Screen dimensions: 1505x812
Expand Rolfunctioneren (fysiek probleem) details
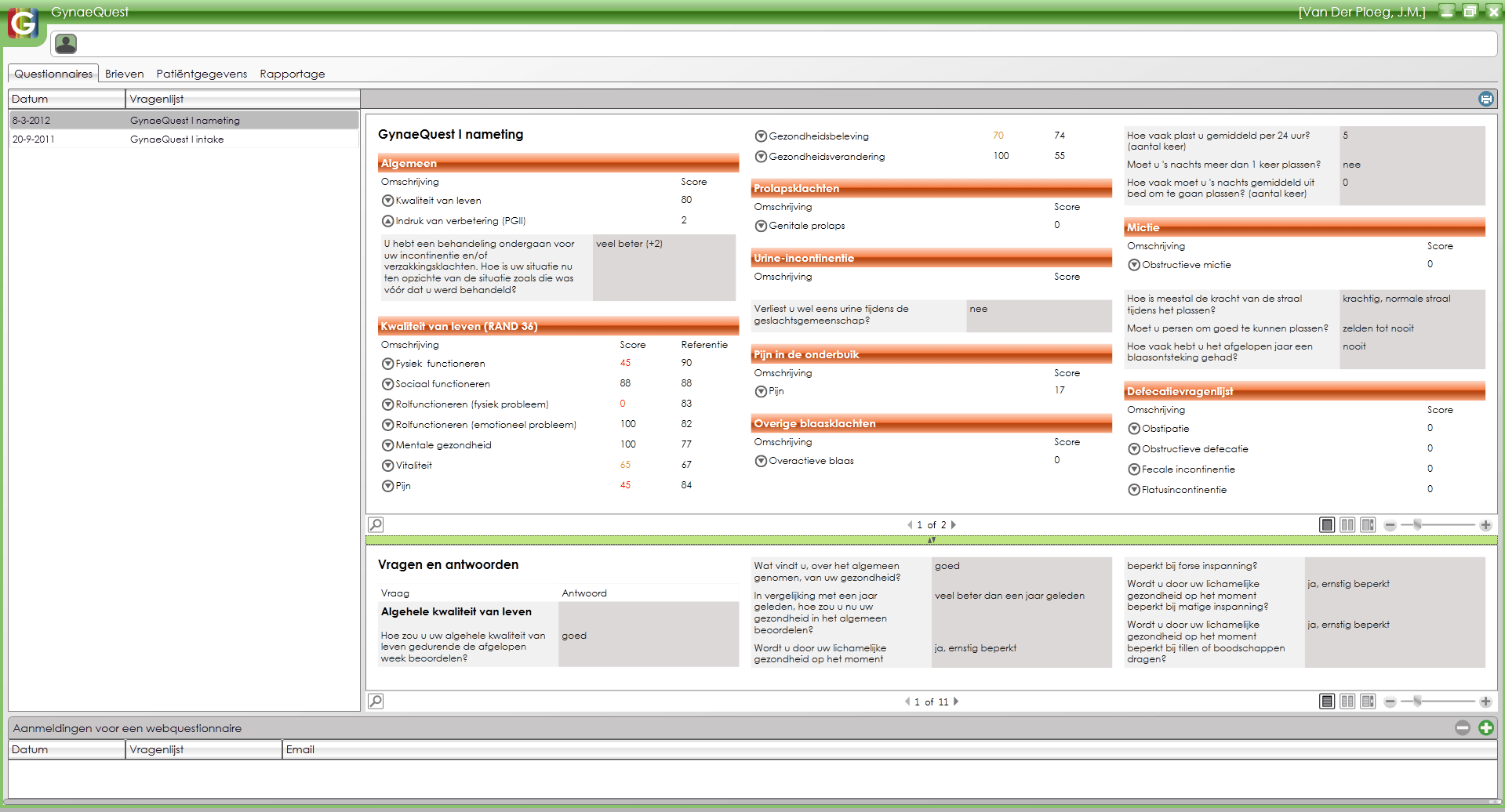click(387, 404)
